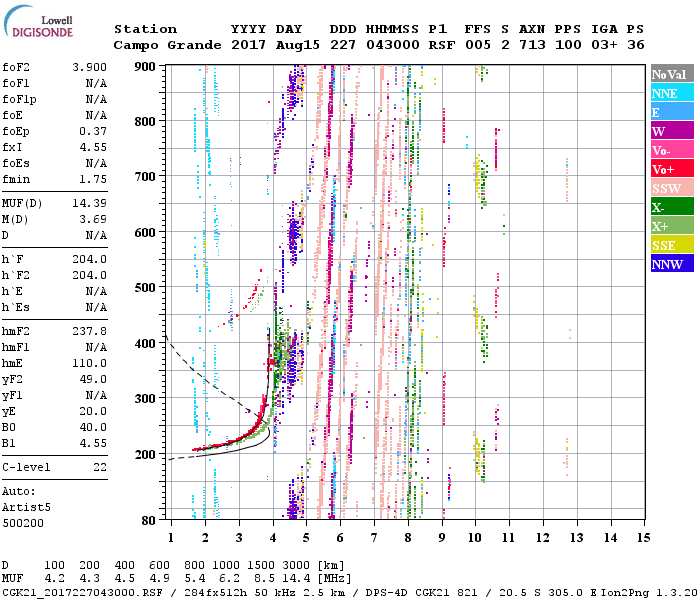
Task: Click the X+ legend swatch
Action: point(671,226)
